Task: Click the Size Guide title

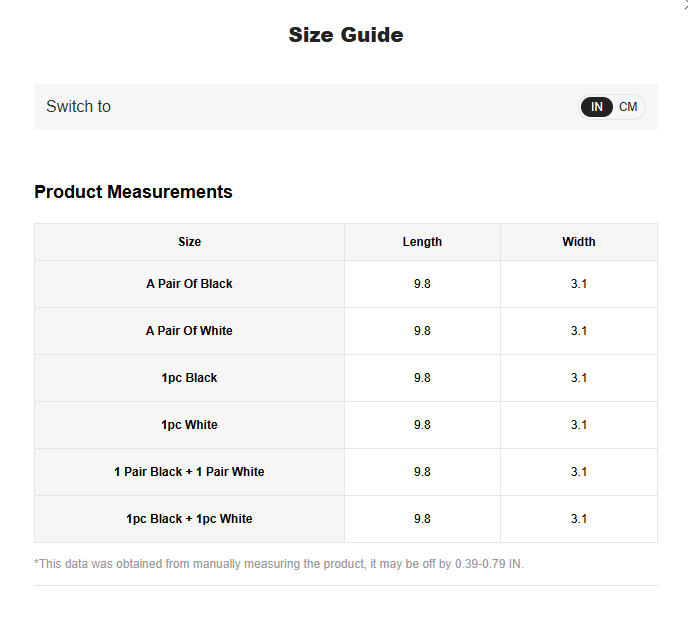Action: click(345, 35)
